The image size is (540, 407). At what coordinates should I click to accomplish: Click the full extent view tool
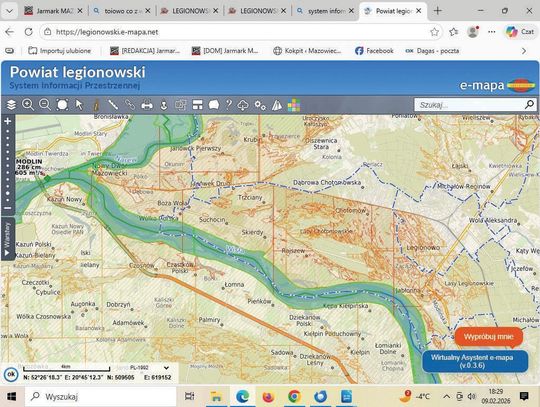(62, 105)
